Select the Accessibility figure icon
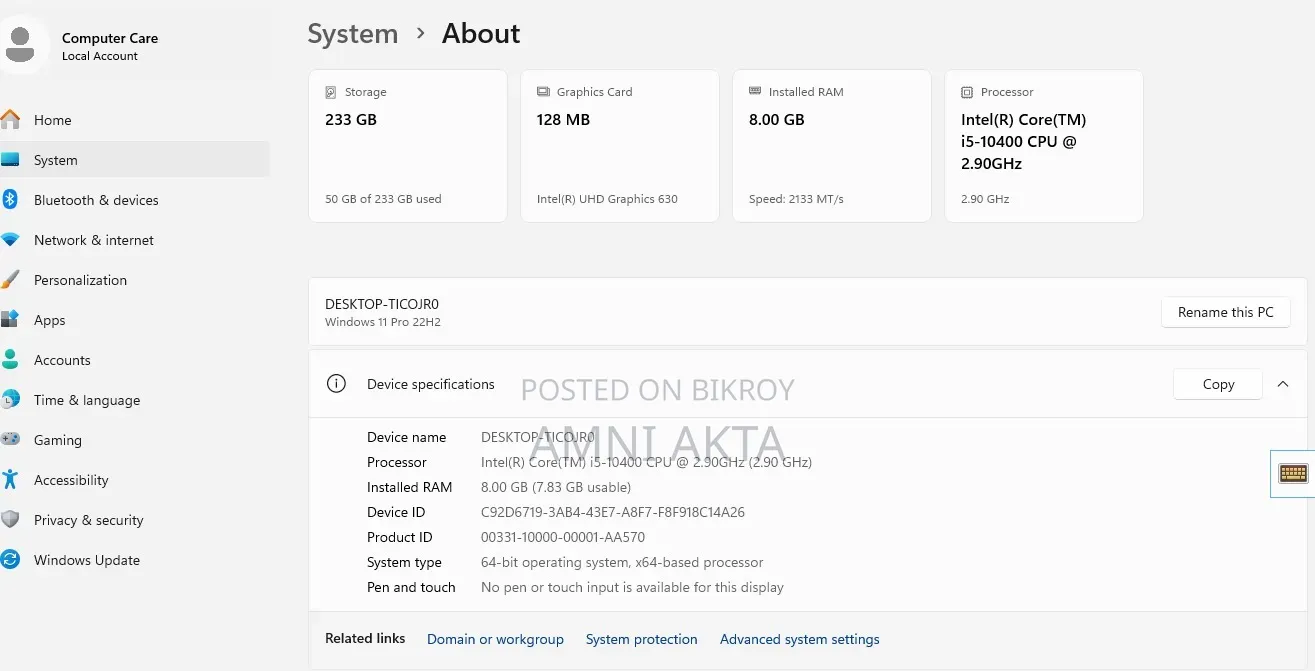 [x=10, y=480]
